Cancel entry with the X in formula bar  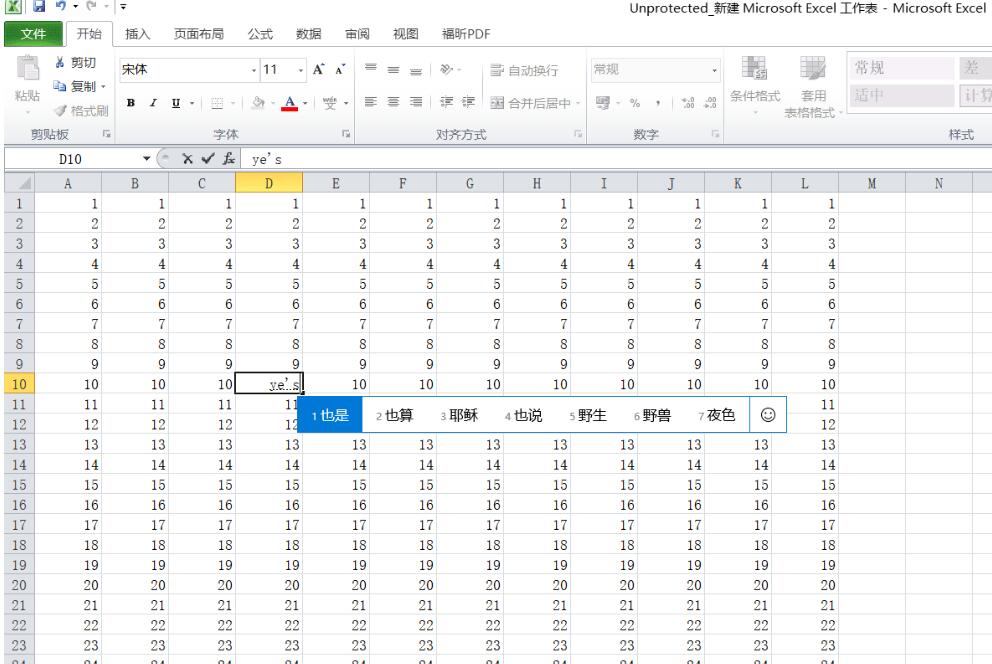pyautogui.click(x=187, y=159)
